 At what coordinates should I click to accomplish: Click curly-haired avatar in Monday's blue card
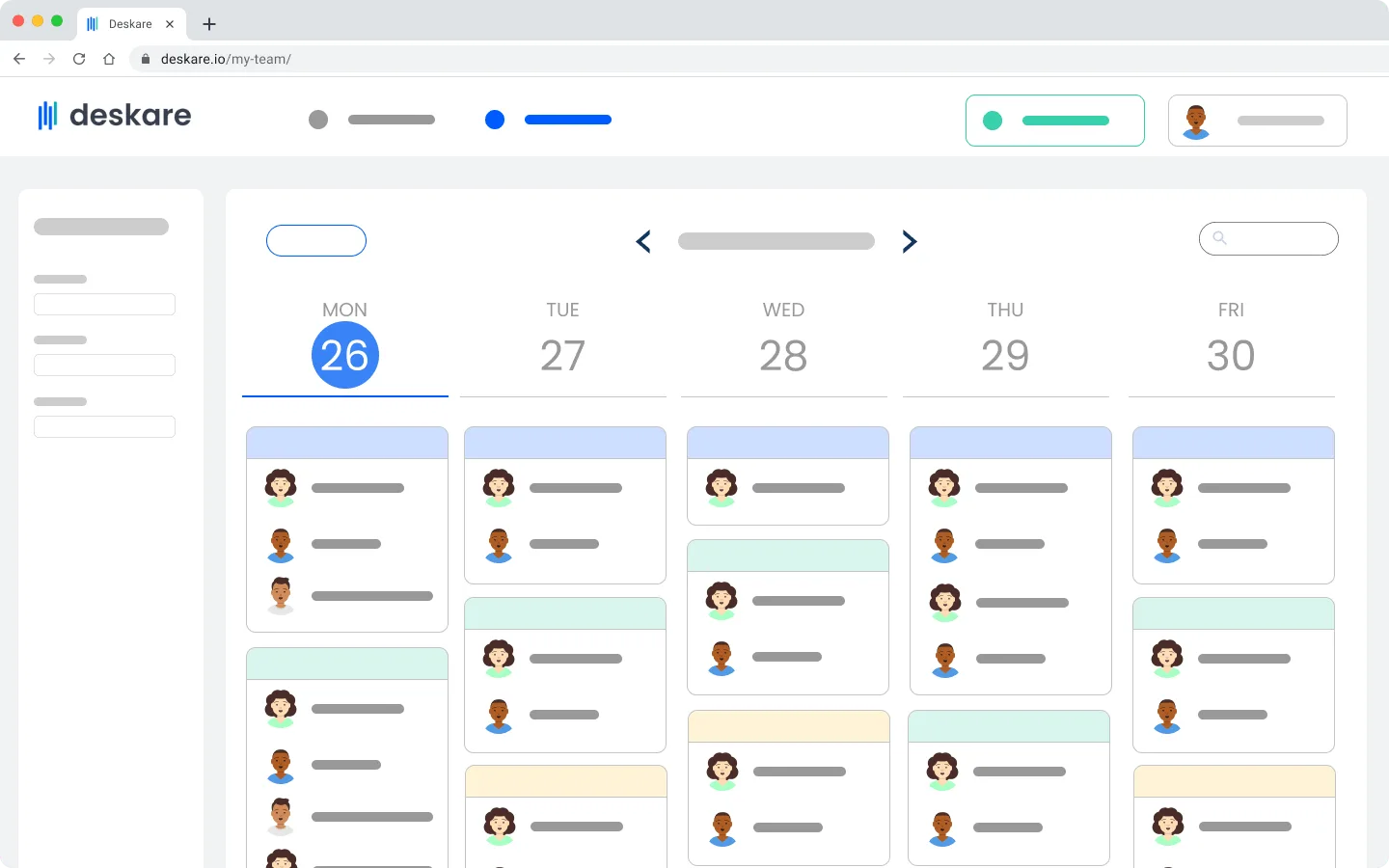[281, 488]
